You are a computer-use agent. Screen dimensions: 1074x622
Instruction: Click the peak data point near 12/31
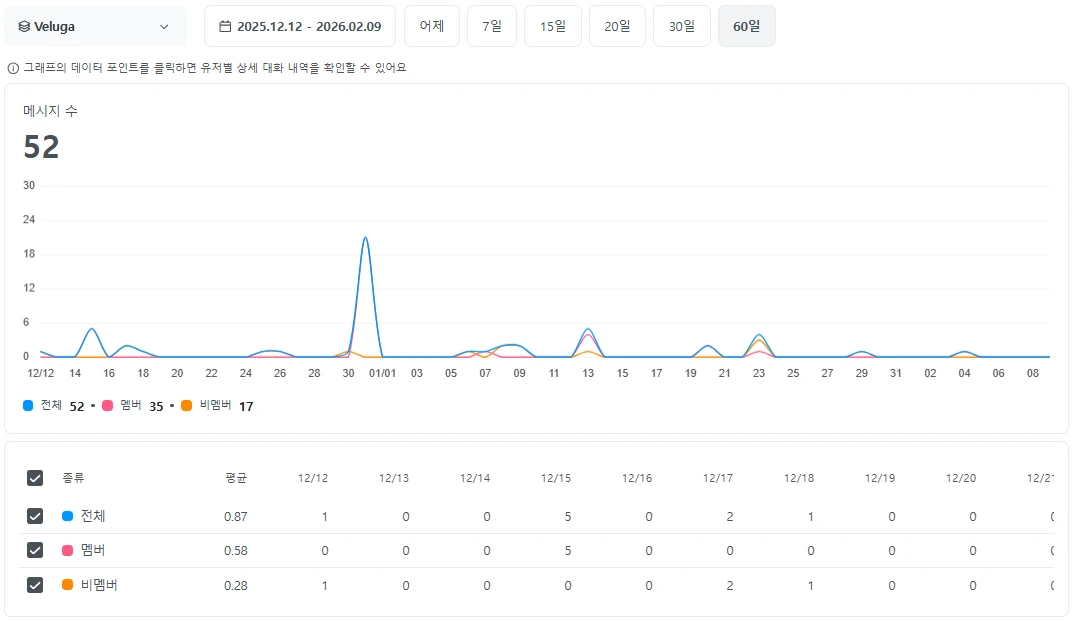(x=366, y=238)
